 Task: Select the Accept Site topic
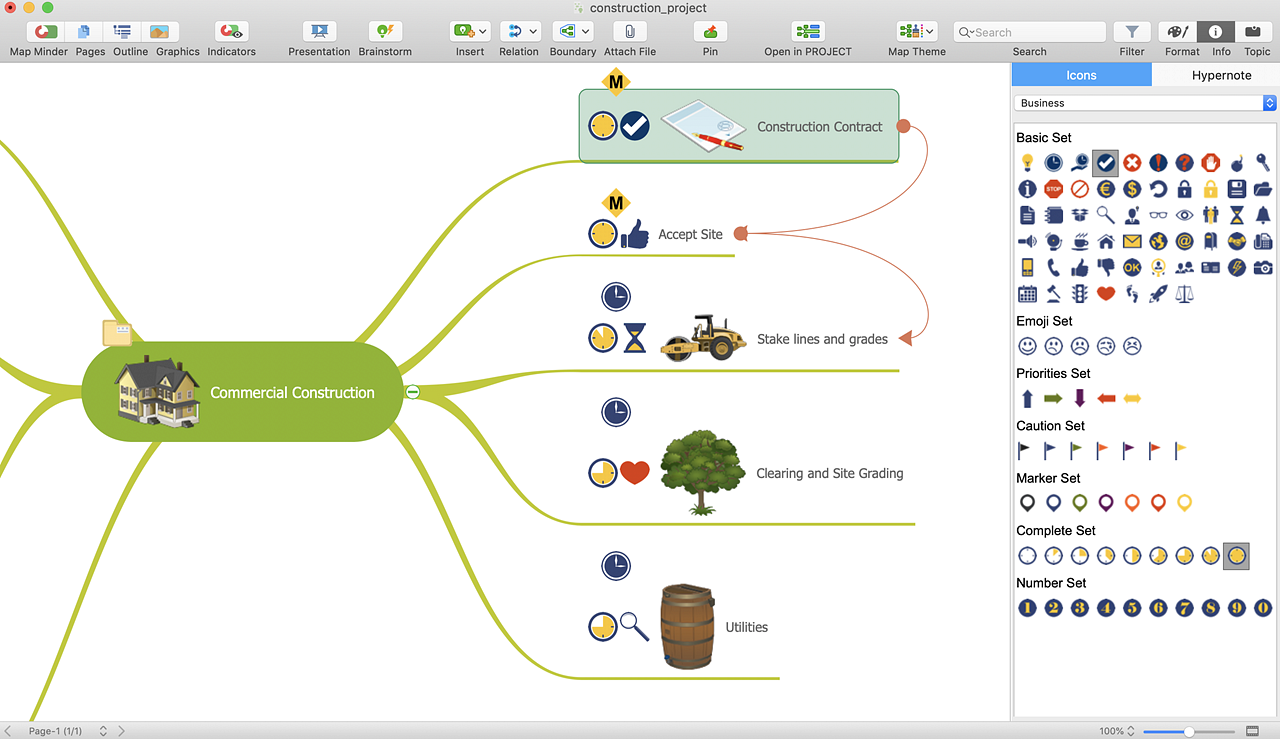point(690,234)
